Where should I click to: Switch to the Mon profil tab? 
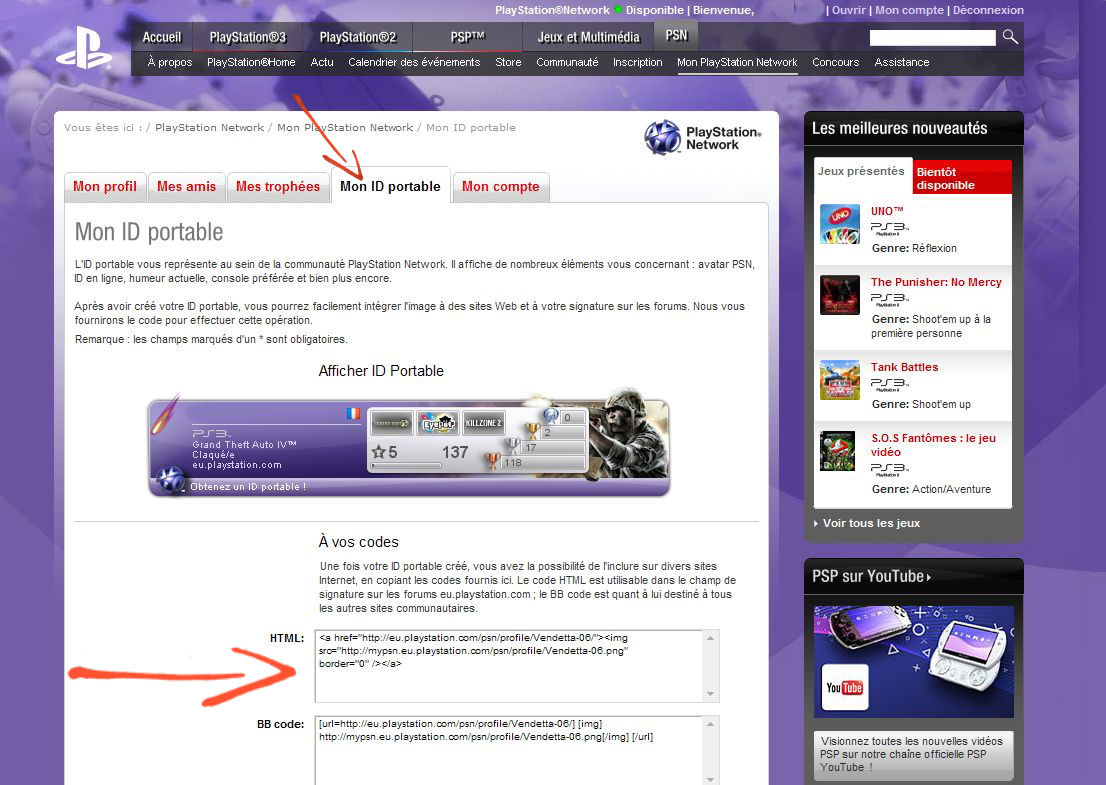click(x=105, y=187)
